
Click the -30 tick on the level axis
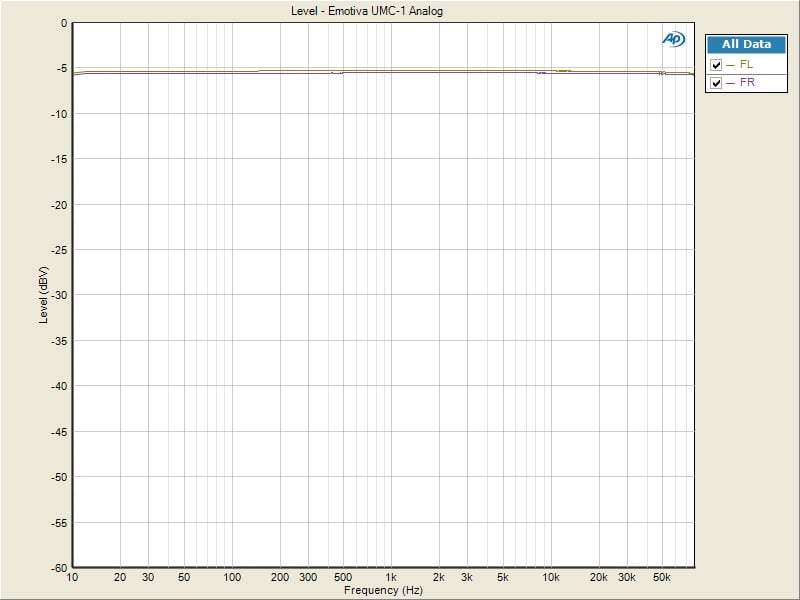[x=59, y=295]
